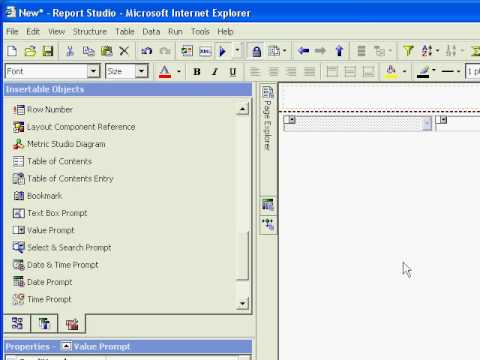The width and height of the screenshot is (480, 360).
Task: Undo the last action
Action: [147, 51]
